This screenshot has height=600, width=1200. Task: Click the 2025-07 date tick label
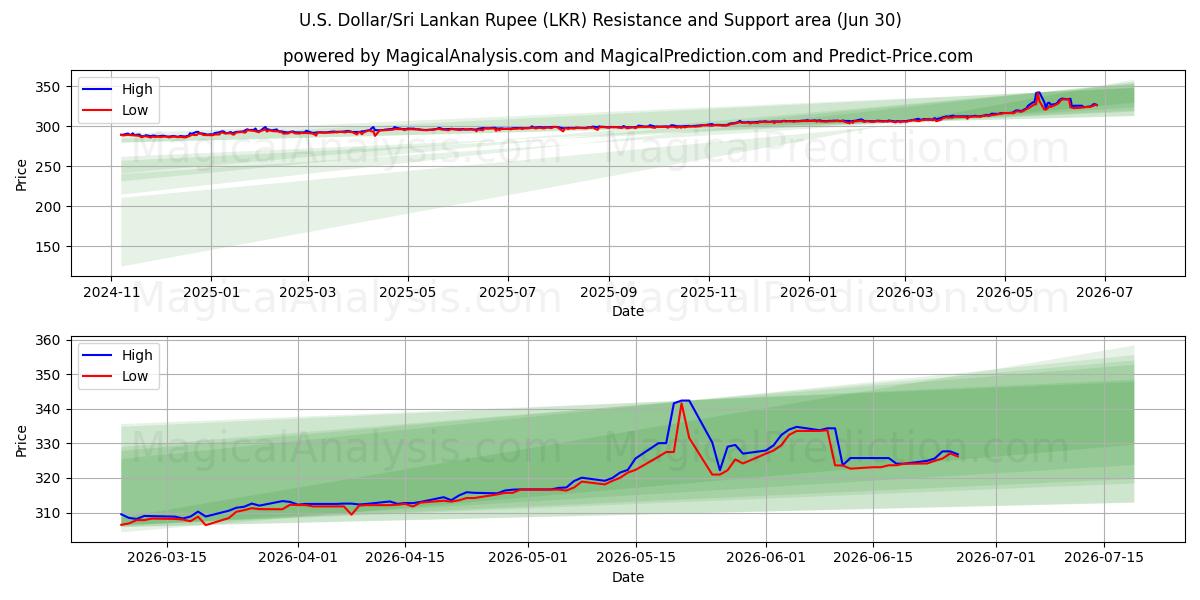(507, 293)
